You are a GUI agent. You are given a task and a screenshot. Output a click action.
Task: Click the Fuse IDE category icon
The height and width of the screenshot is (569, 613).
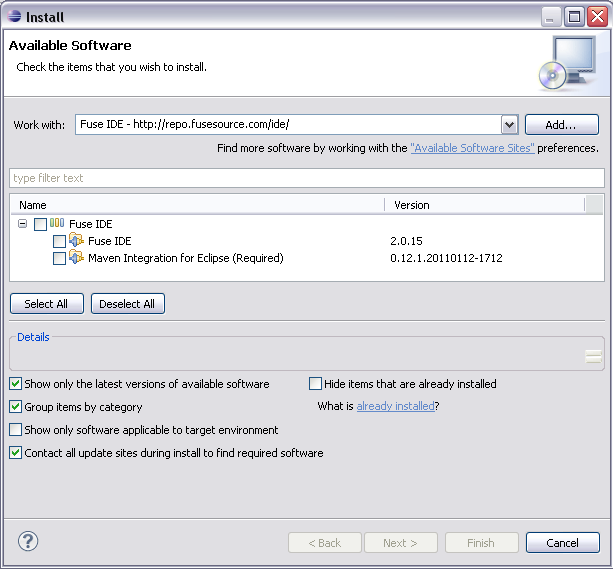tap(57, 224)
